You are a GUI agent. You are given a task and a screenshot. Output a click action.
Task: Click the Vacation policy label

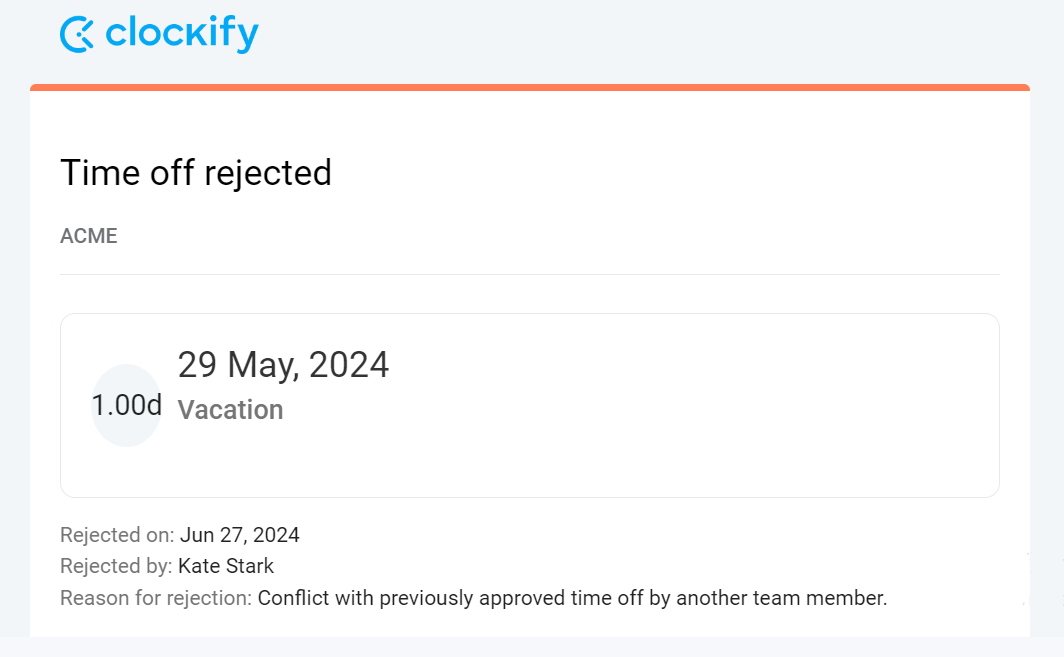click(x=231, y=410)
